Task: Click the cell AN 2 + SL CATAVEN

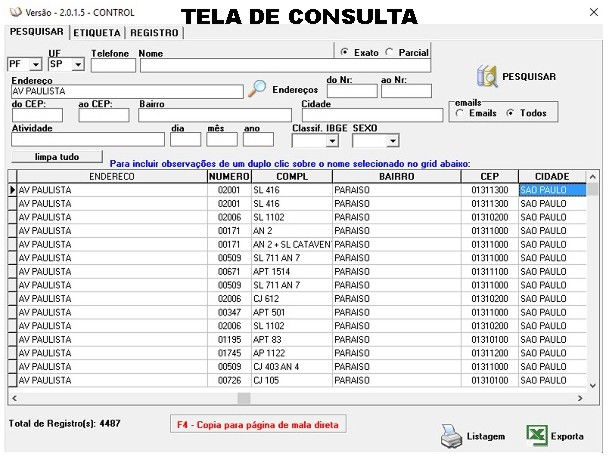Action: (x=292, y=244)
